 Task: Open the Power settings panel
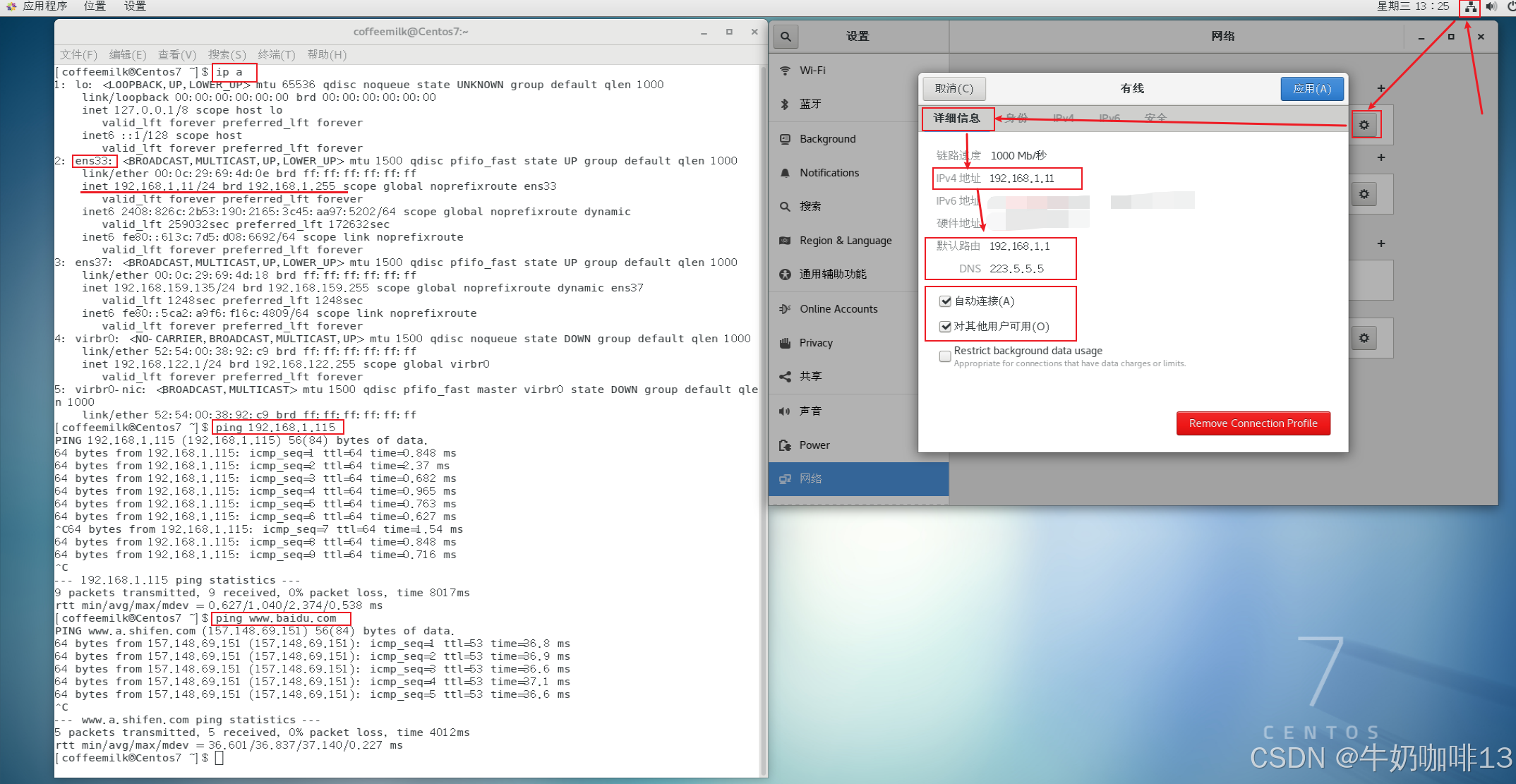click(x=814, y=445)
